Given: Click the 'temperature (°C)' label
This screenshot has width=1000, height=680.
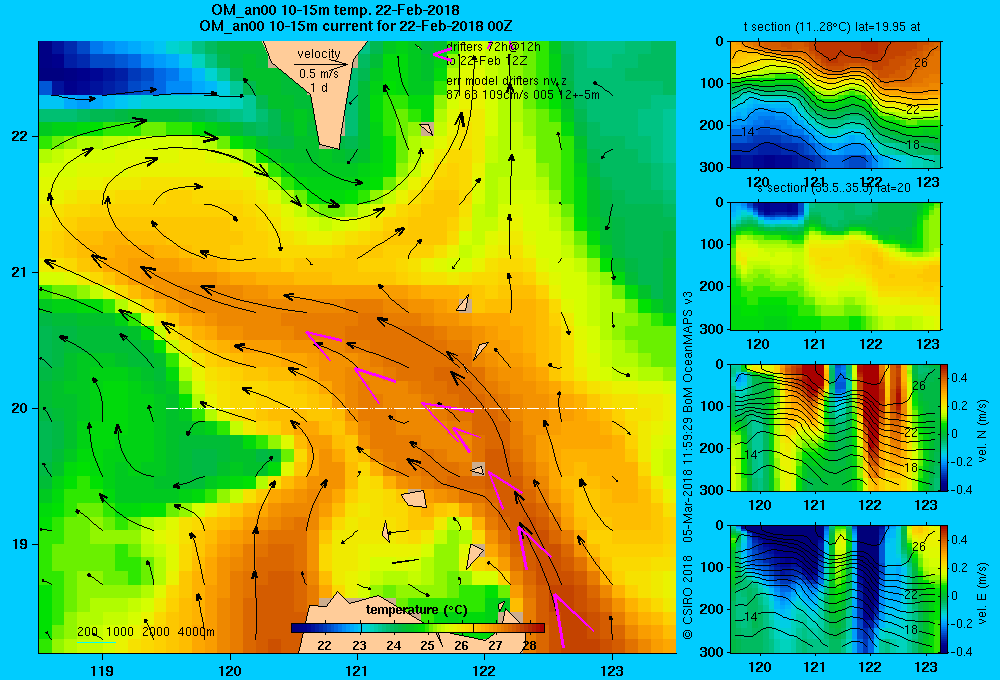Looking at the screenshot, I should coord(416,610).
